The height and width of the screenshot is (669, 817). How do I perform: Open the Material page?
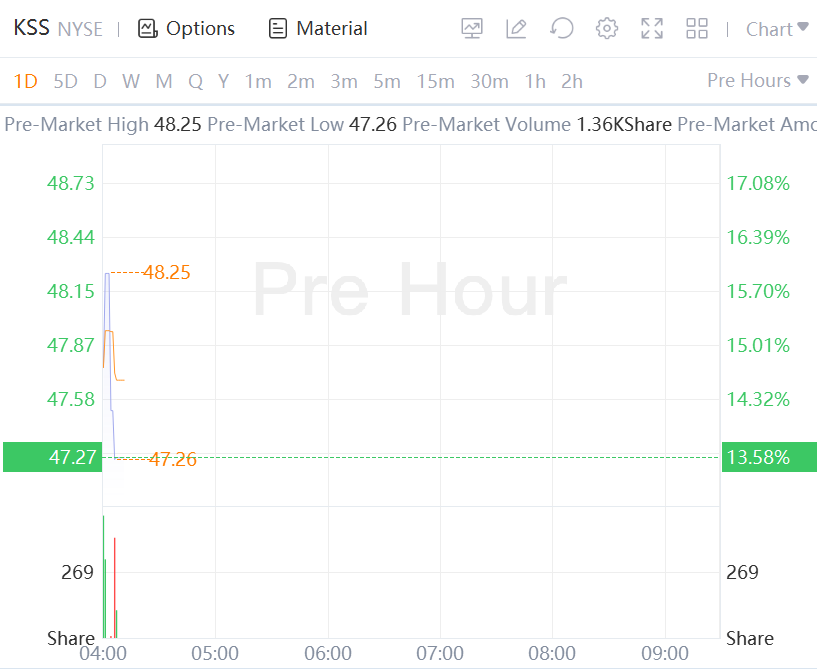coord(319,29)
